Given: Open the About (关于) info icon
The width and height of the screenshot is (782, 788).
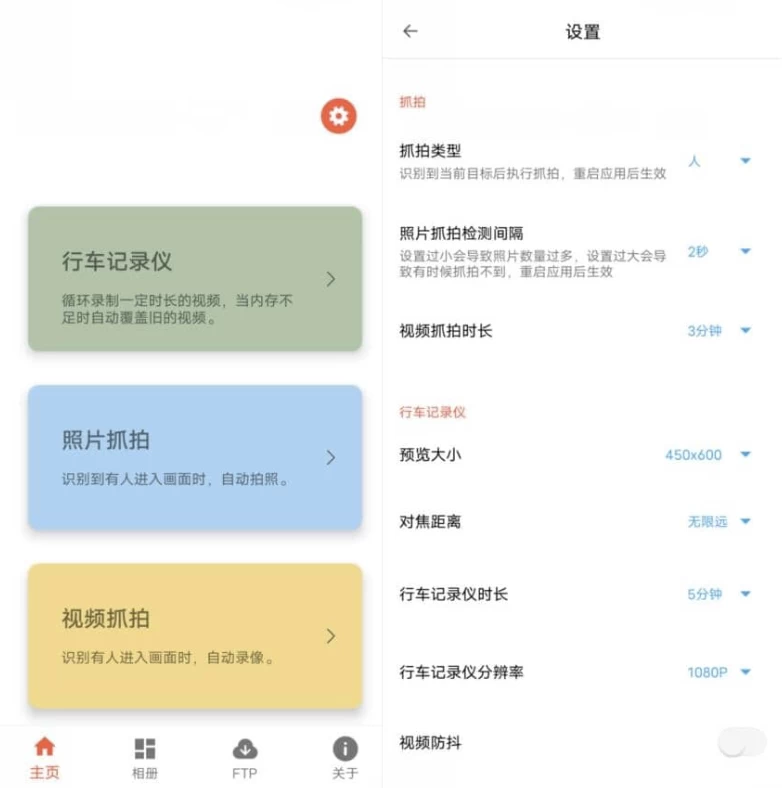Looking at the screenshot, I should (x=344, y=749).
